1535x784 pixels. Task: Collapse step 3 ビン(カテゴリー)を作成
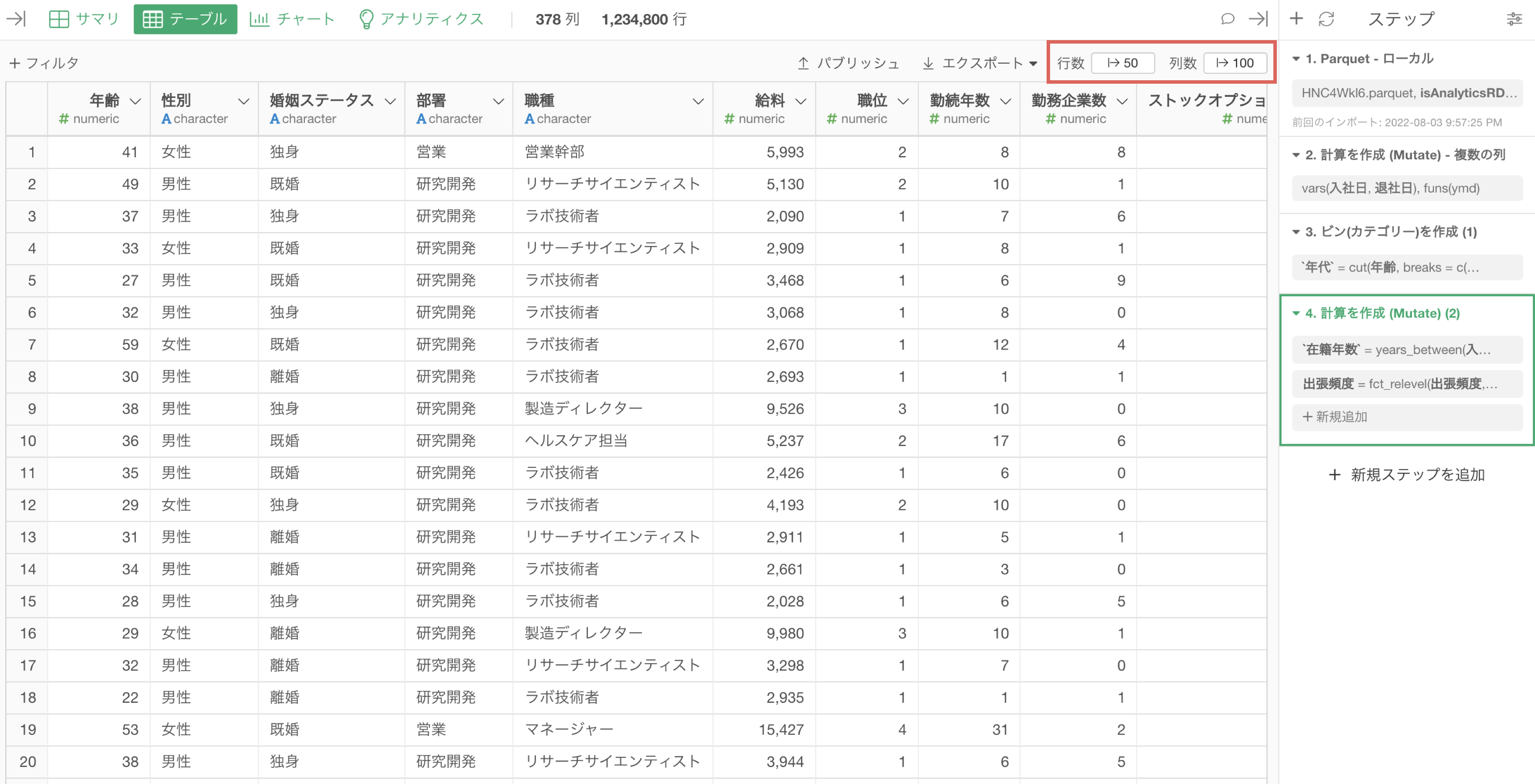pos(1296,232)
